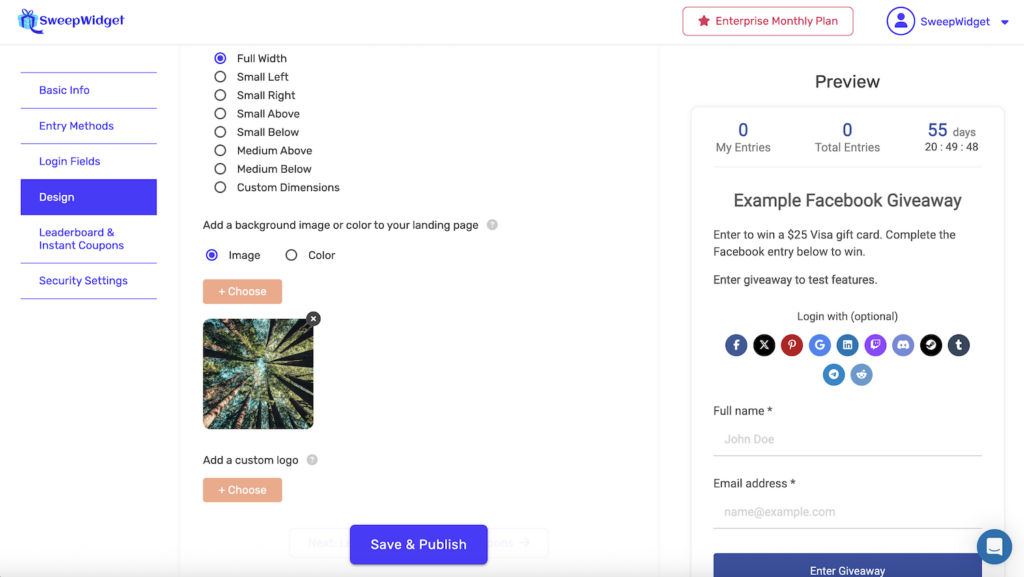This screenshot has height=577, width=1024.
Task: Switch background type to Color
Action: 292,255
